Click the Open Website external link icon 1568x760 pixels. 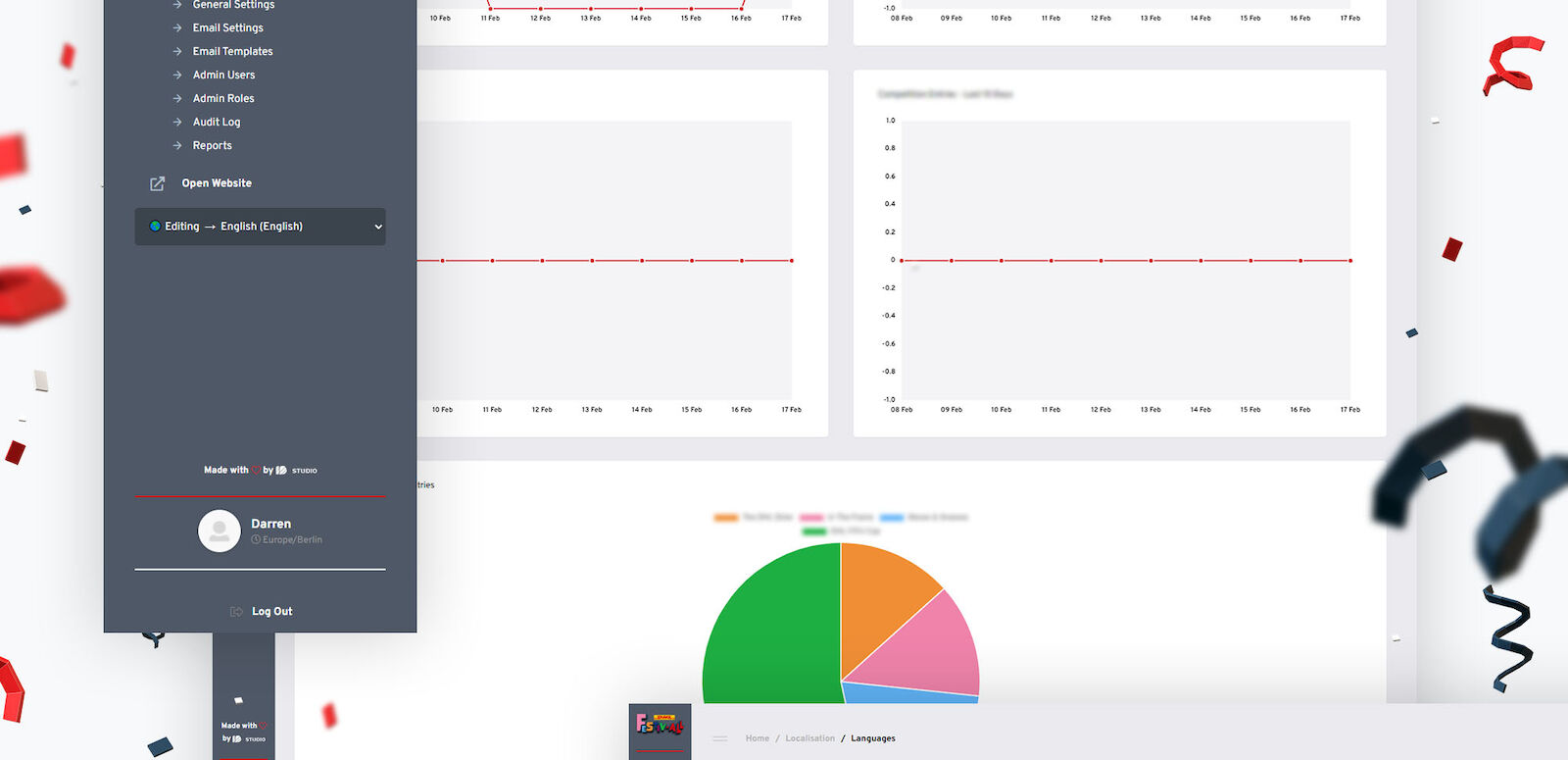[157, 183]
